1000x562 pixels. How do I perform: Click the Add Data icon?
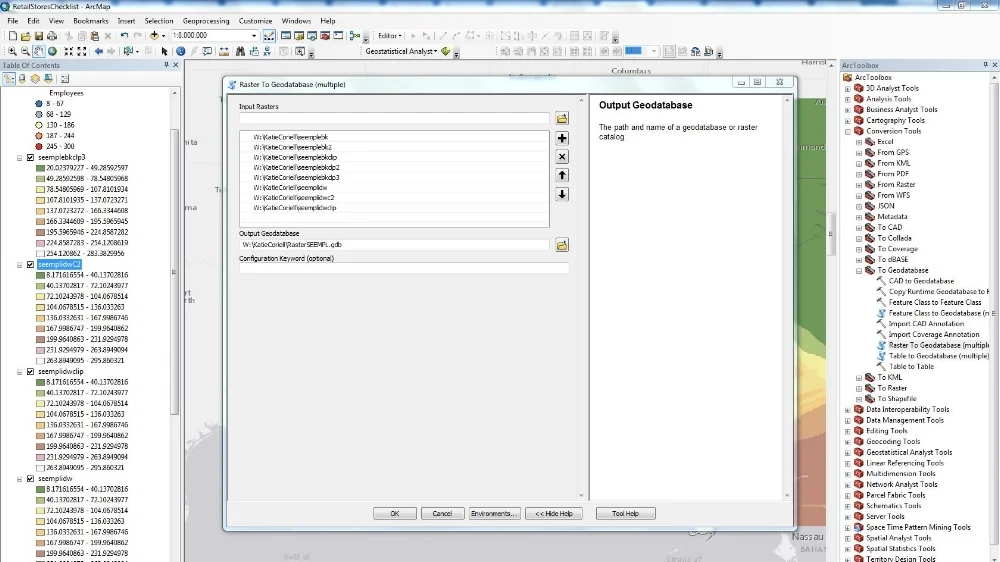tap(154, 36)
